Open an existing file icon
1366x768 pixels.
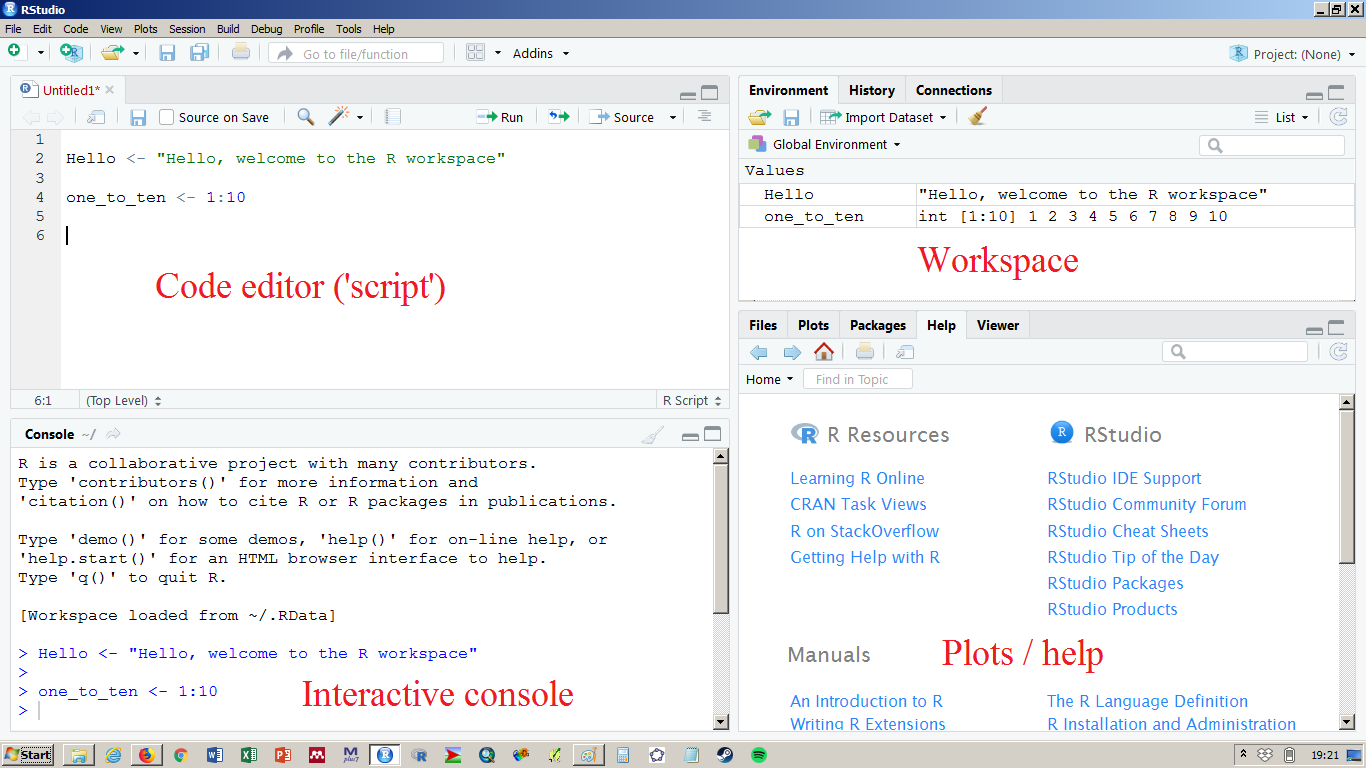point(113,52)
